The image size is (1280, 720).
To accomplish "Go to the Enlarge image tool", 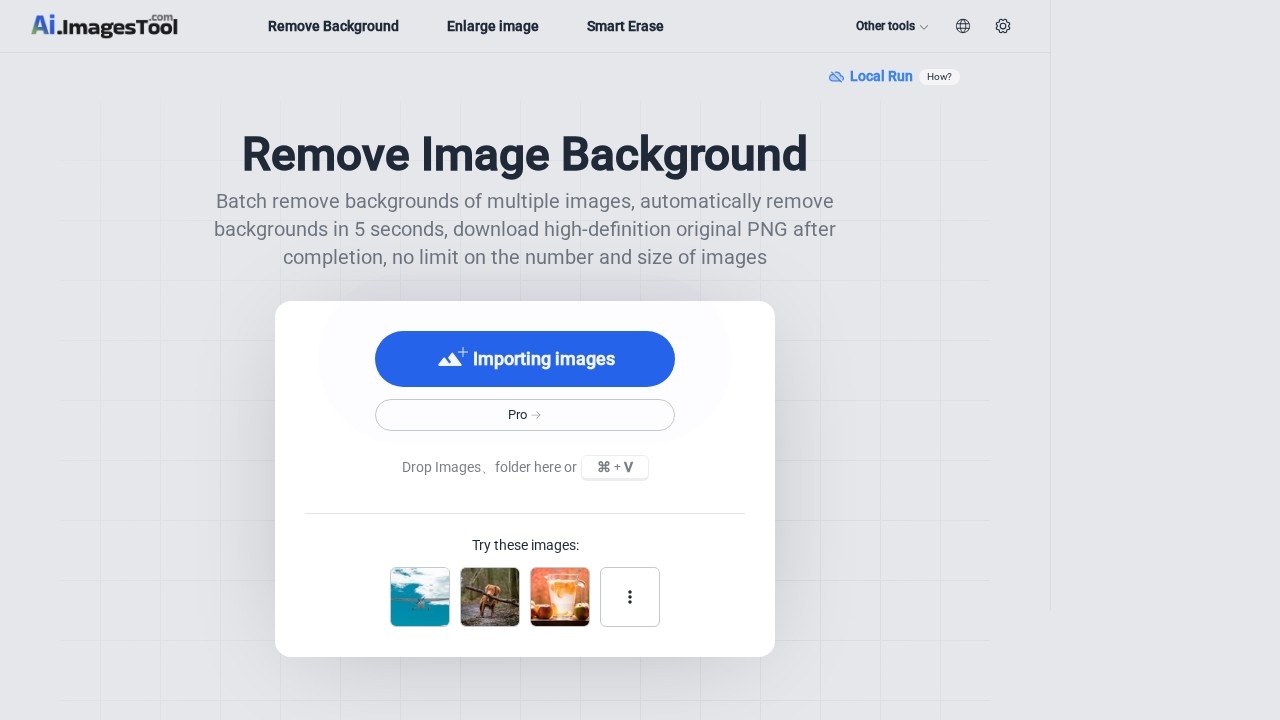I will click(492, 26).
